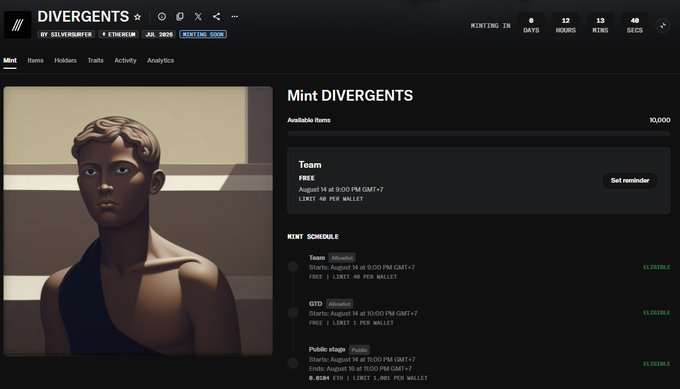
Task: Click the MINS countdown box
Action: coord(600,26)
